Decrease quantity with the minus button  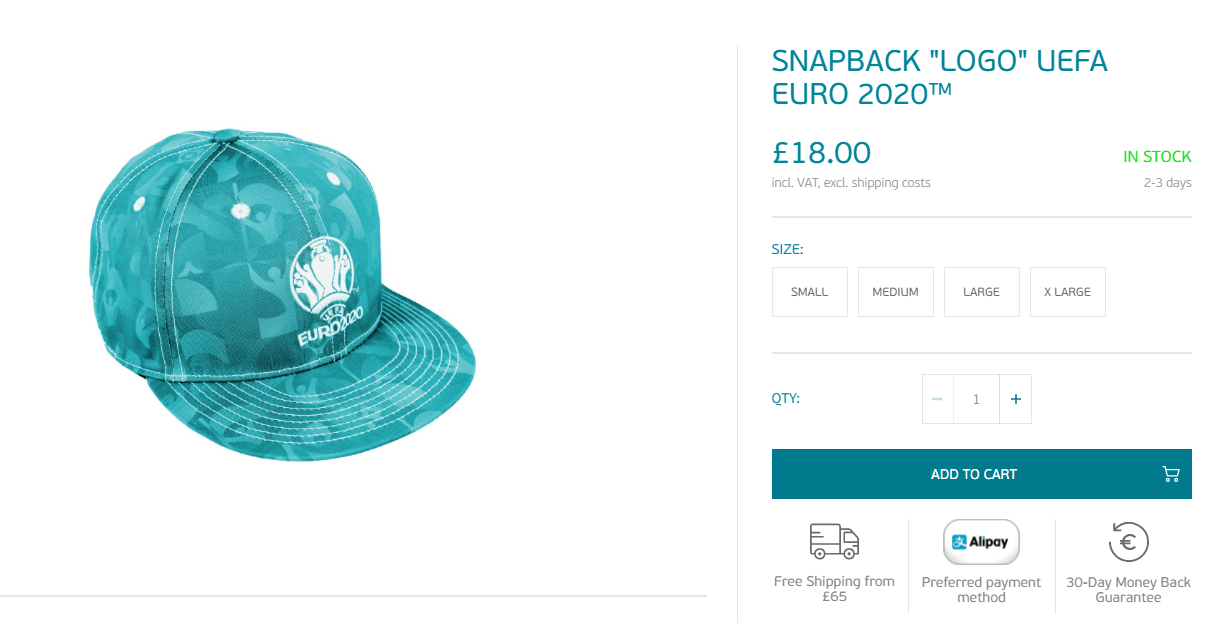(x=937, y=399)
